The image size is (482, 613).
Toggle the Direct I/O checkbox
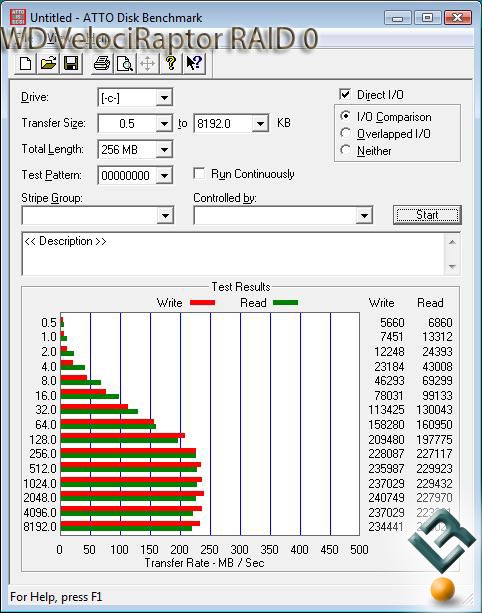coord(345,94)
